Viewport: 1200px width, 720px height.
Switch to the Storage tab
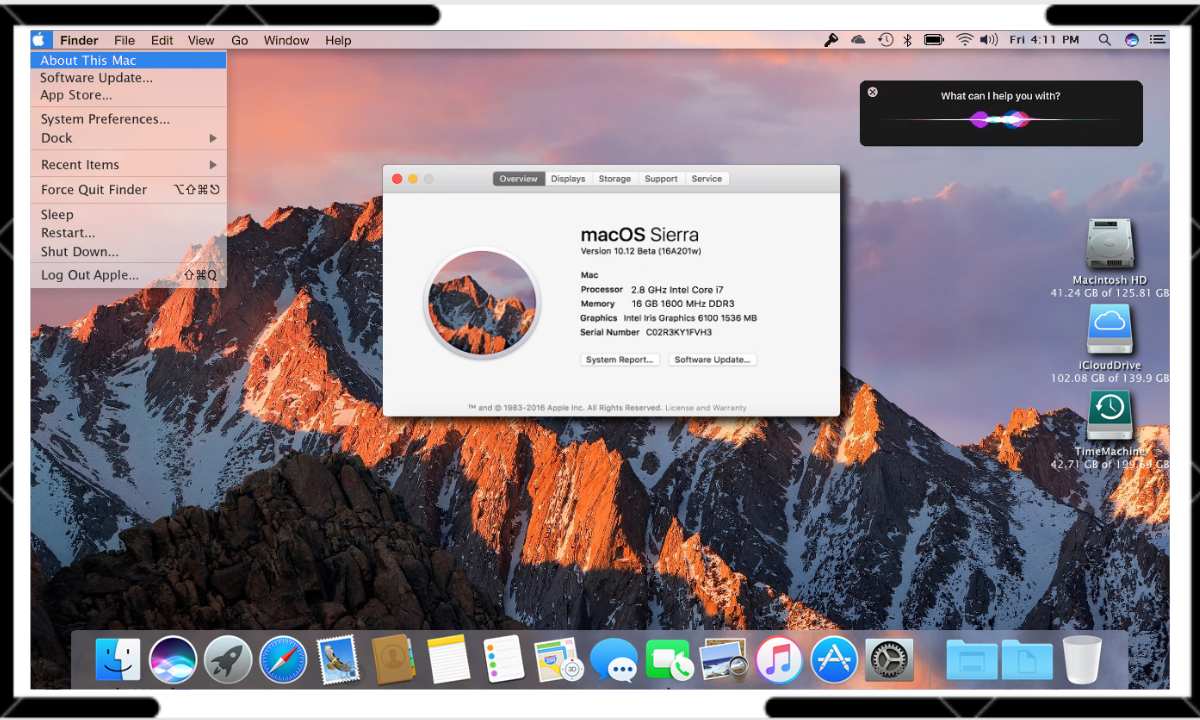coord(615,179)
